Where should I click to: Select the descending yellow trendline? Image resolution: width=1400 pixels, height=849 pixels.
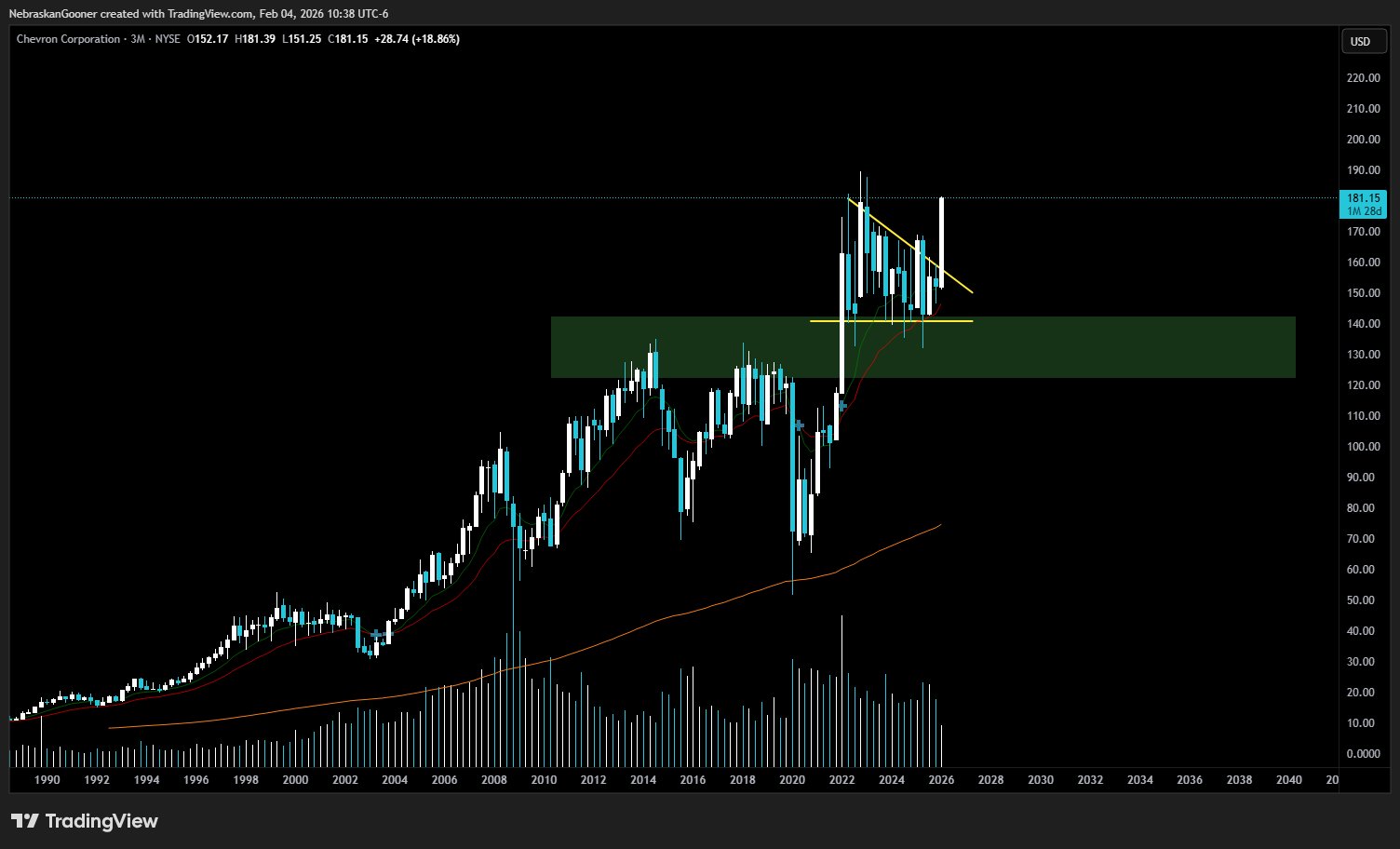(909, 246)
